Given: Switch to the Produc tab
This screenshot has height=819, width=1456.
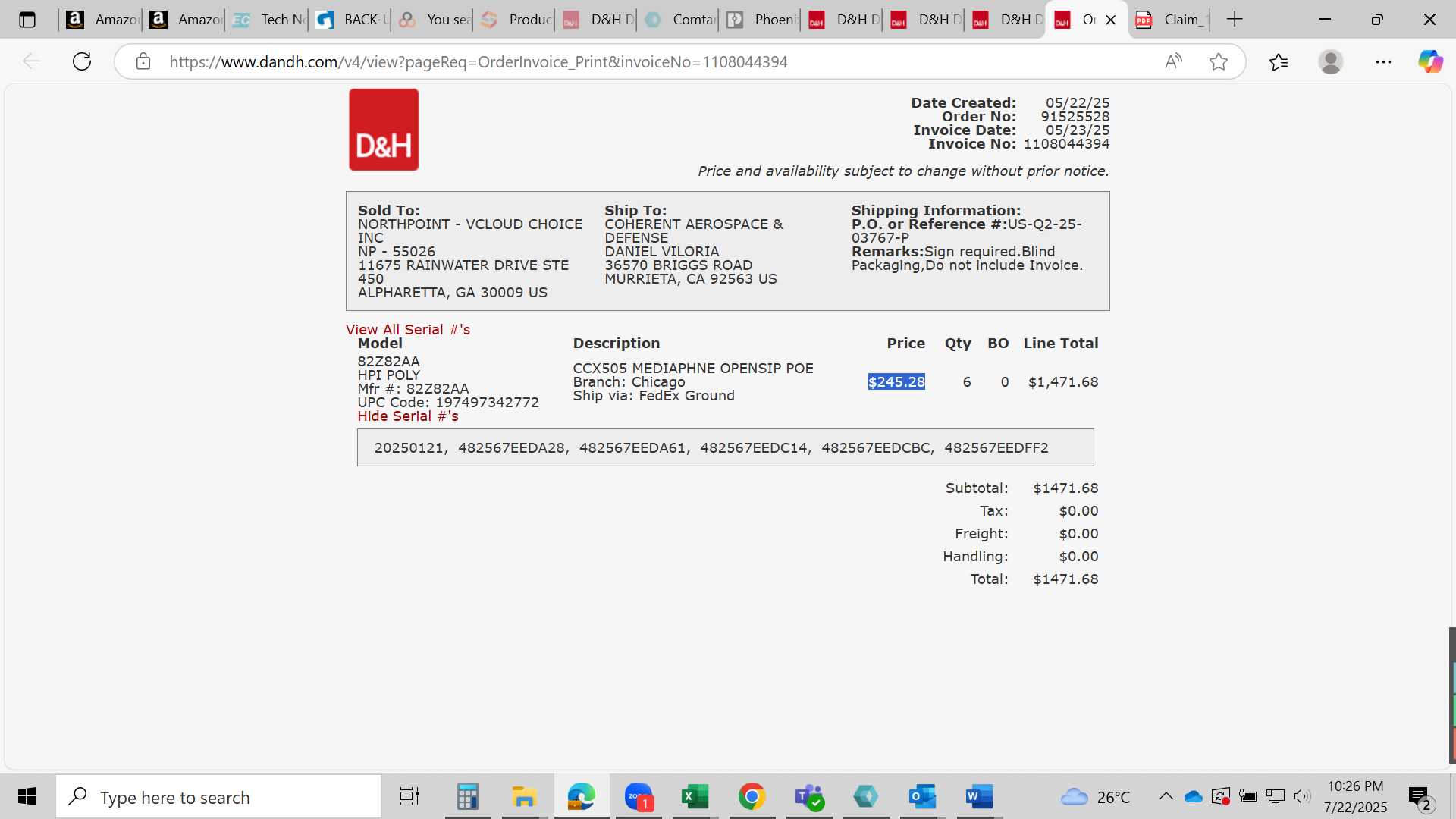Looking at the screenshot, I should 517,20.
